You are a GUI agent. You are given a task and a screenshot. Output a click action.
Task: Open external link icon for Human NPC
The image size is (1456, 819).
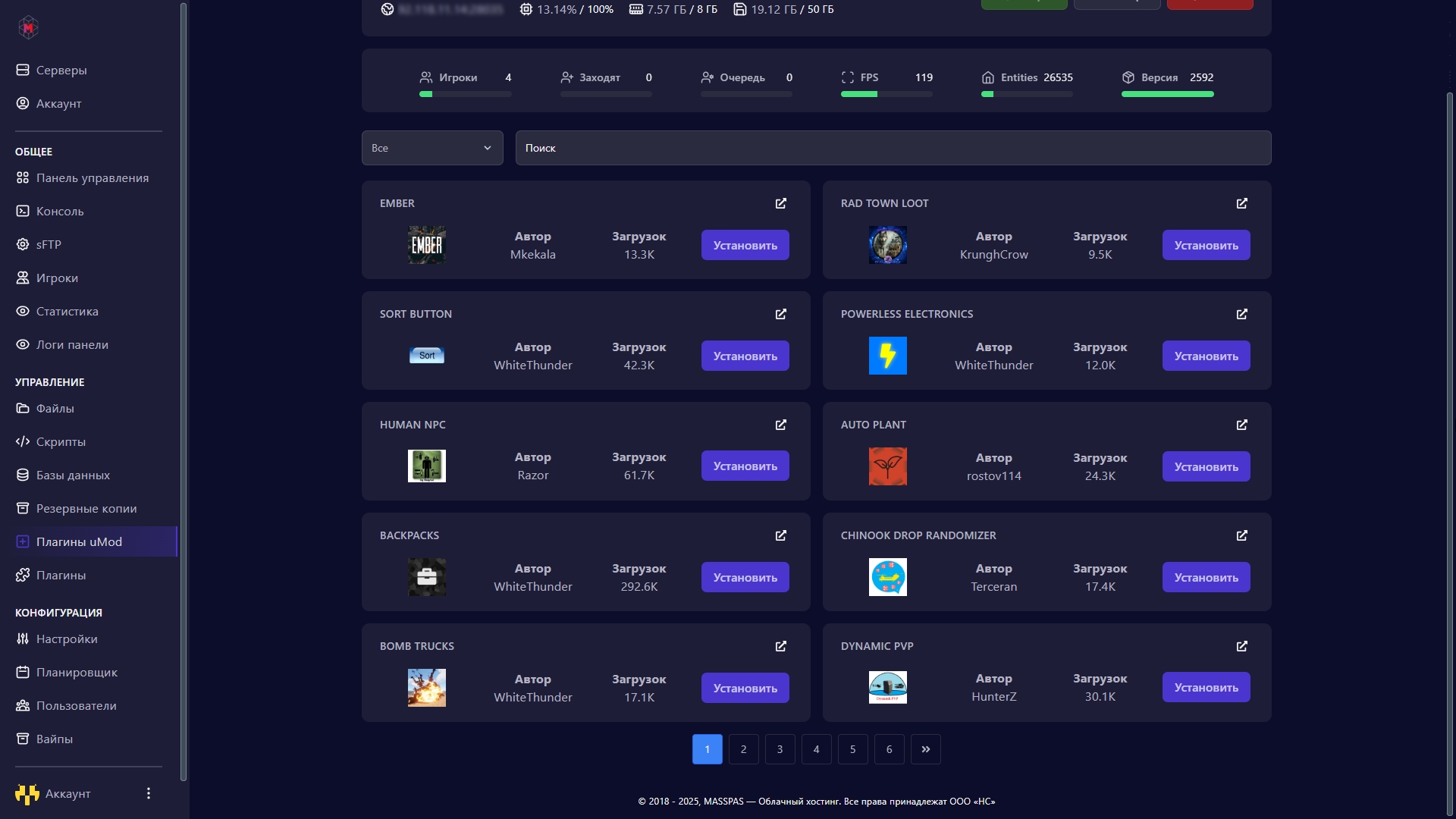click(780, 425)
